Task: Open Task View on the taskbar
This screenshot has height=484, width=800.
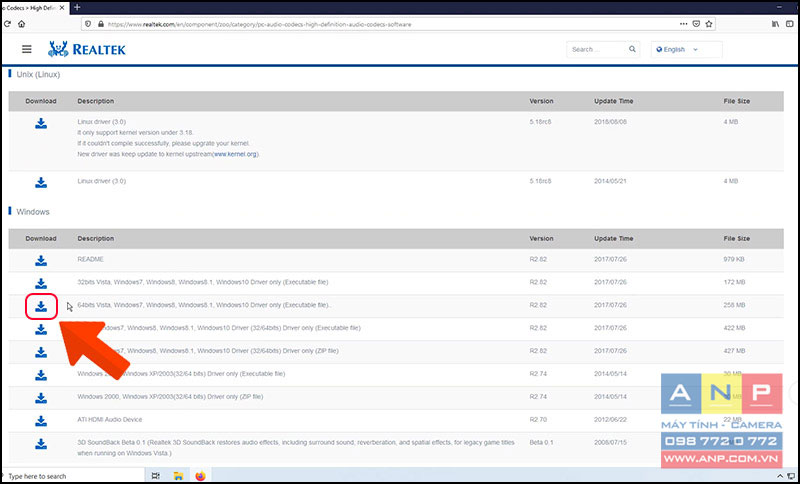Action: (156, 476)
